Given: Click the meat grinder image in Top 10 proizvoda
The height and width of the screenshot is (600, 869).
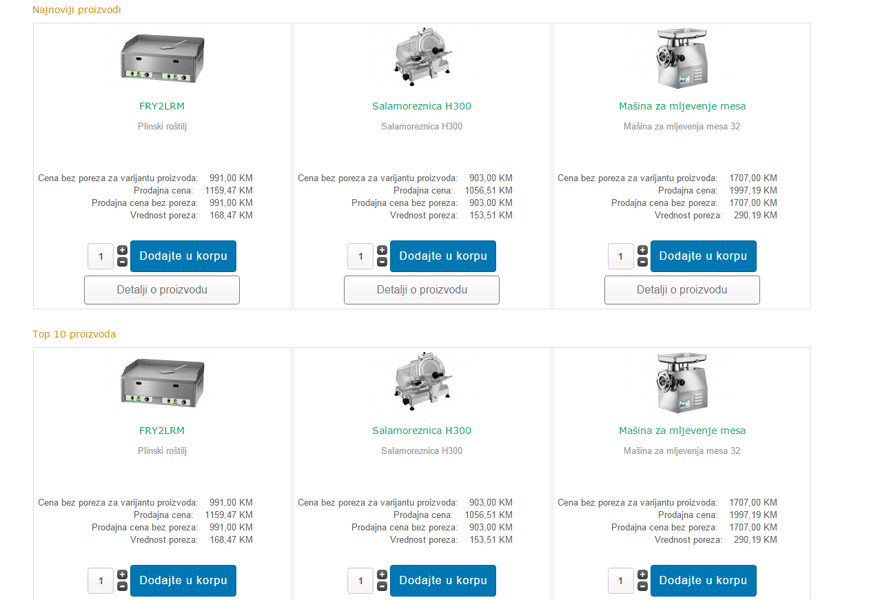Looking at the screenshot, I should [682, 383].
